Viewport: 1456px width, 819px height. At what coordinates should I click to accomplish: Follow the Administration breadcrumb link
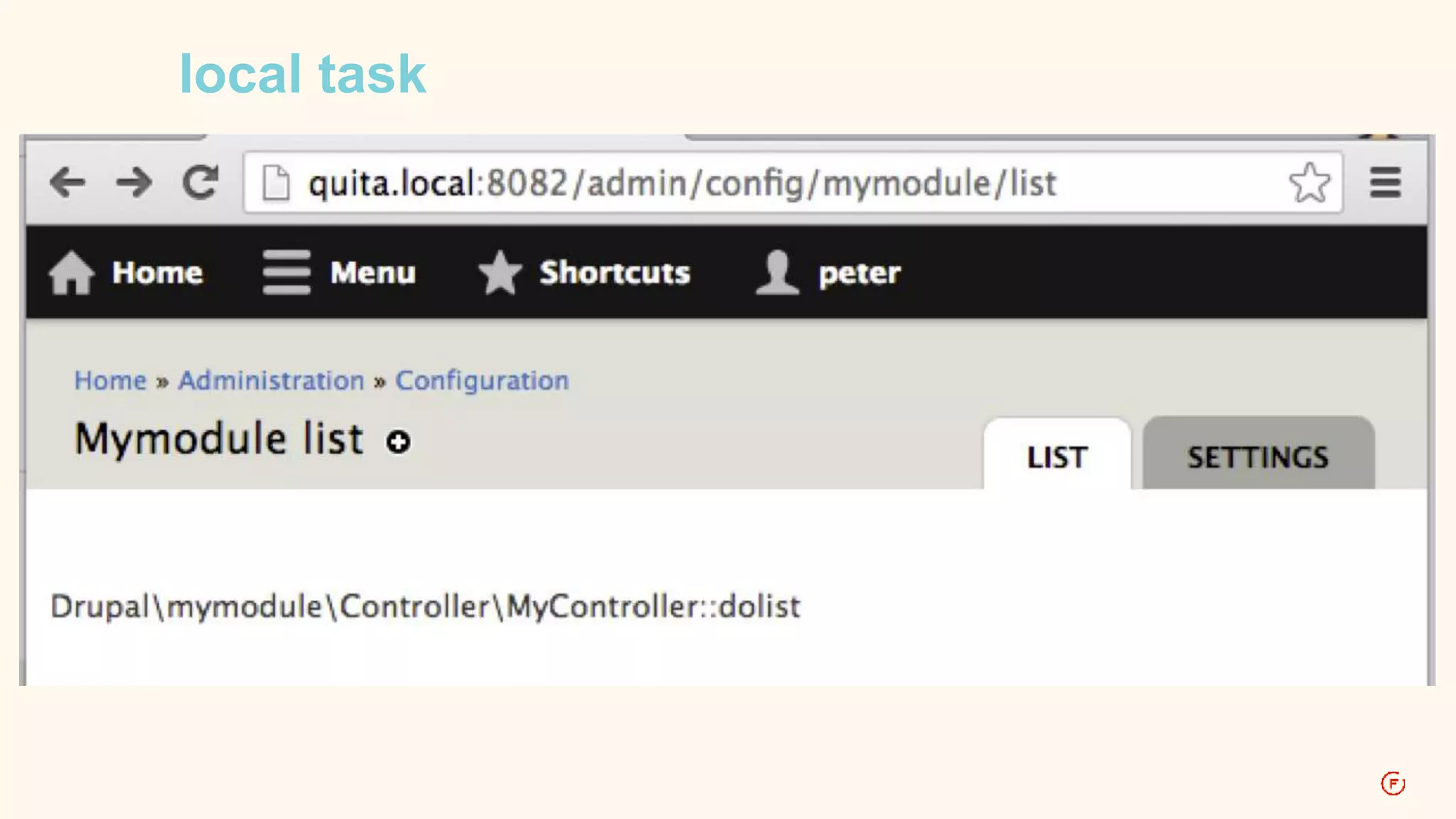[x=271, y=380]
